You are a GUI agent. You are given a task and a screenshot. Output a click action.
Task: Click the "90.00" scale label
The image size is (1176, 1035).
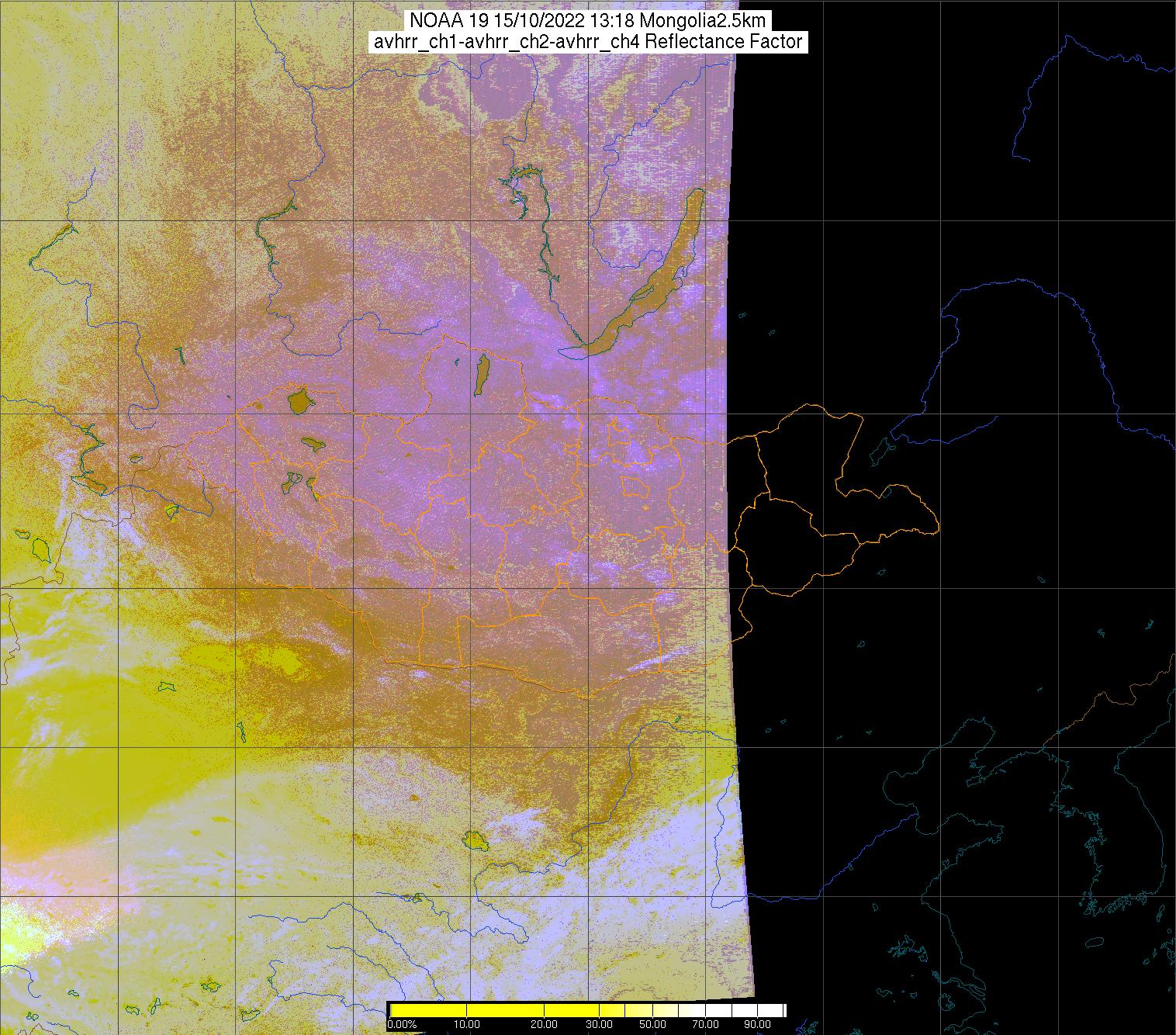(x=756, y=1025)
